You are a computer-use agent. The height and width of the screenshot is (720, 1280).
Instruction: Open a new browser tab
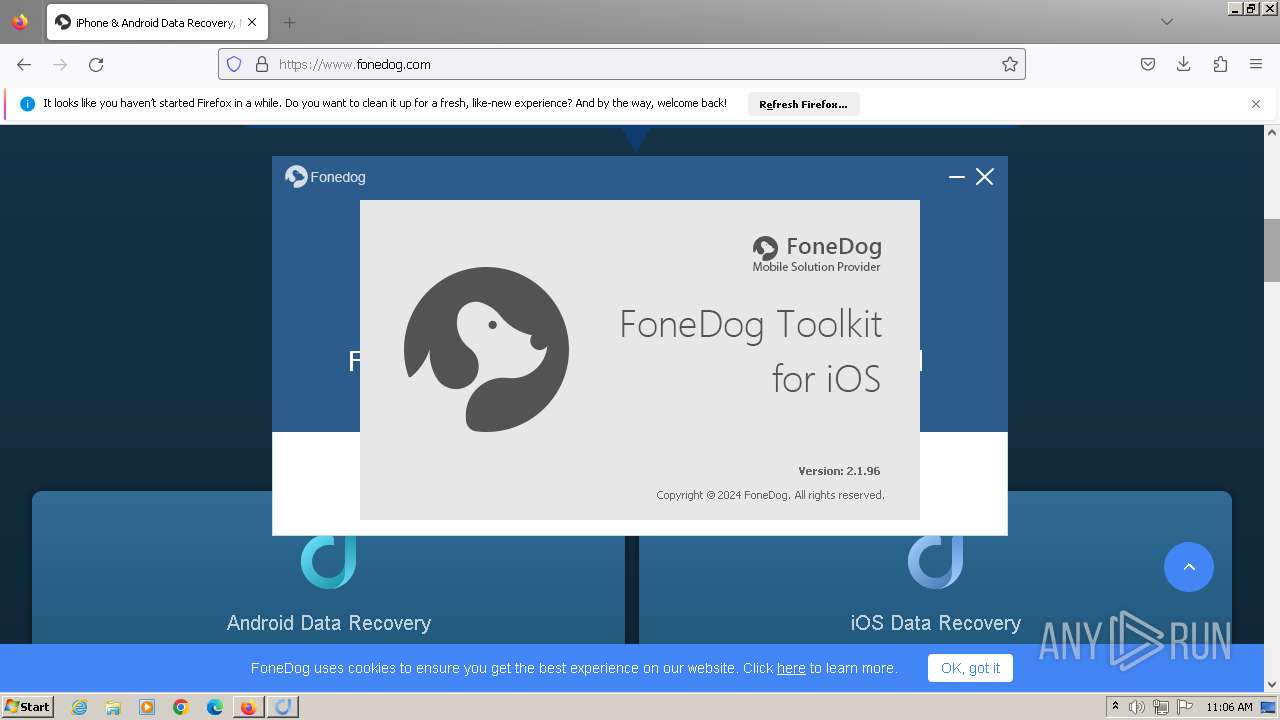coord(289,22)
